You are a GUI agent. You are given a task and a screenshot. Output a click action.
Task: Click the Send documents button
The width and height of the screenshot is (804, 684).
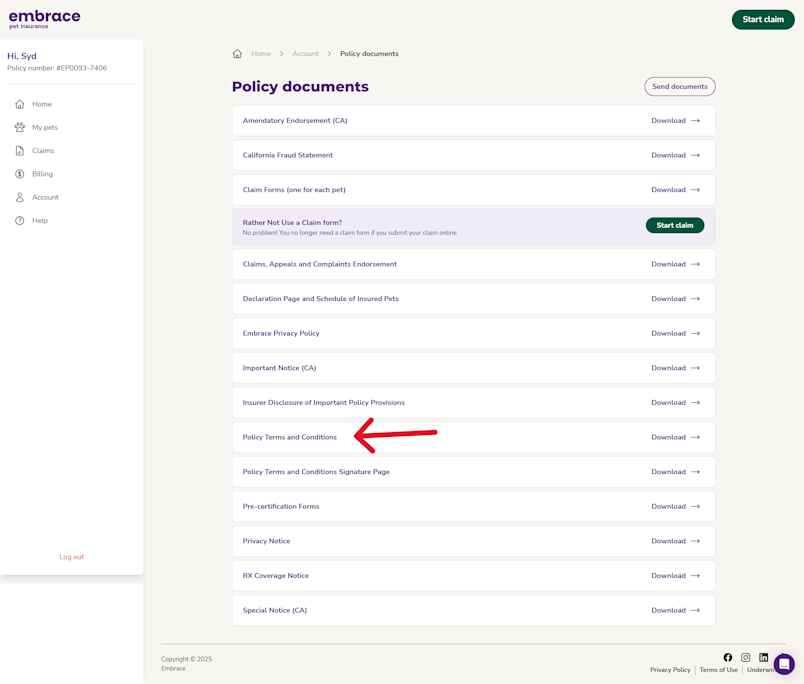click(680, 86)
